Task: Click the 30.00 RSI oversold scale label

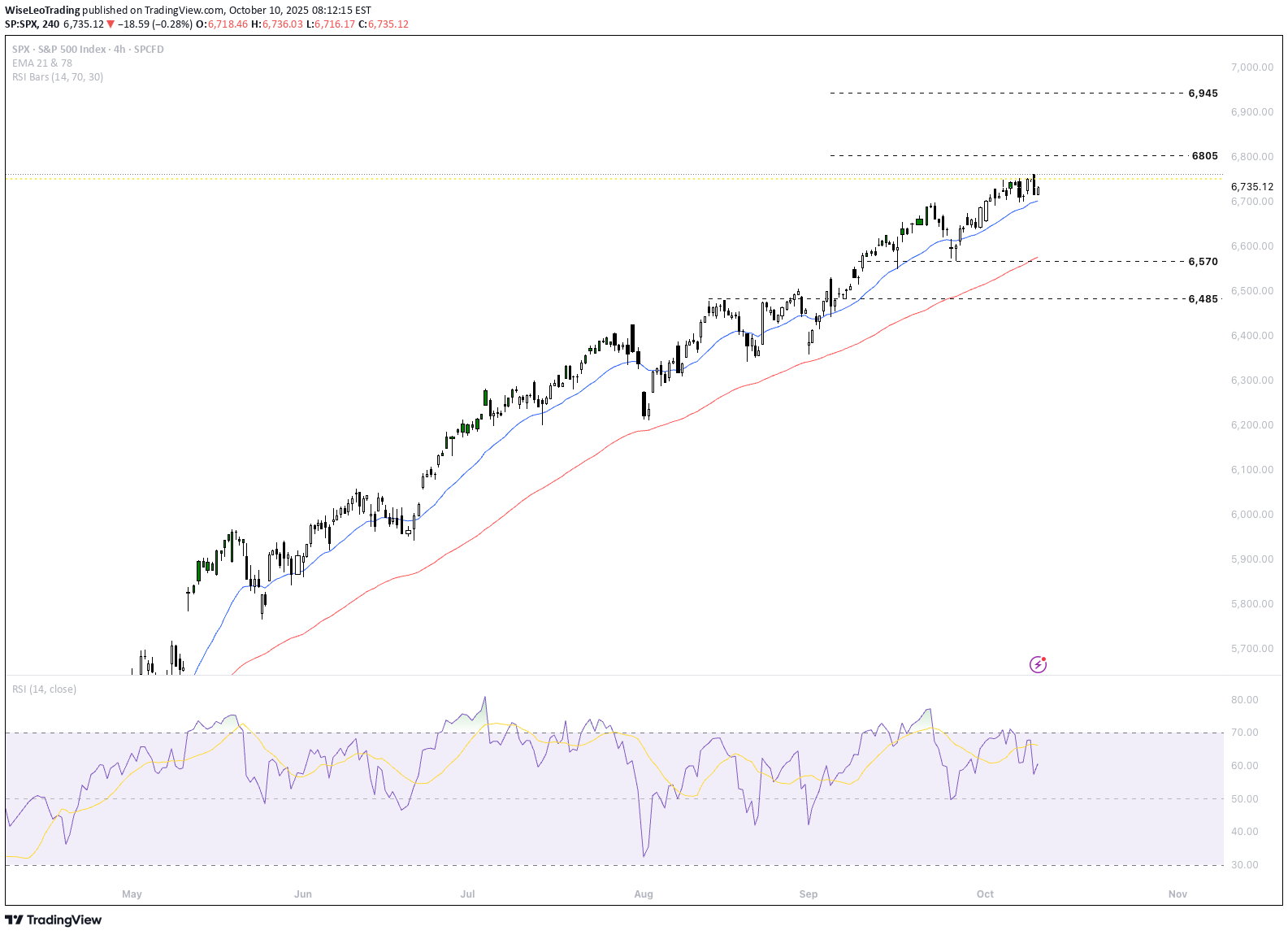Action: coord(1244,865)
